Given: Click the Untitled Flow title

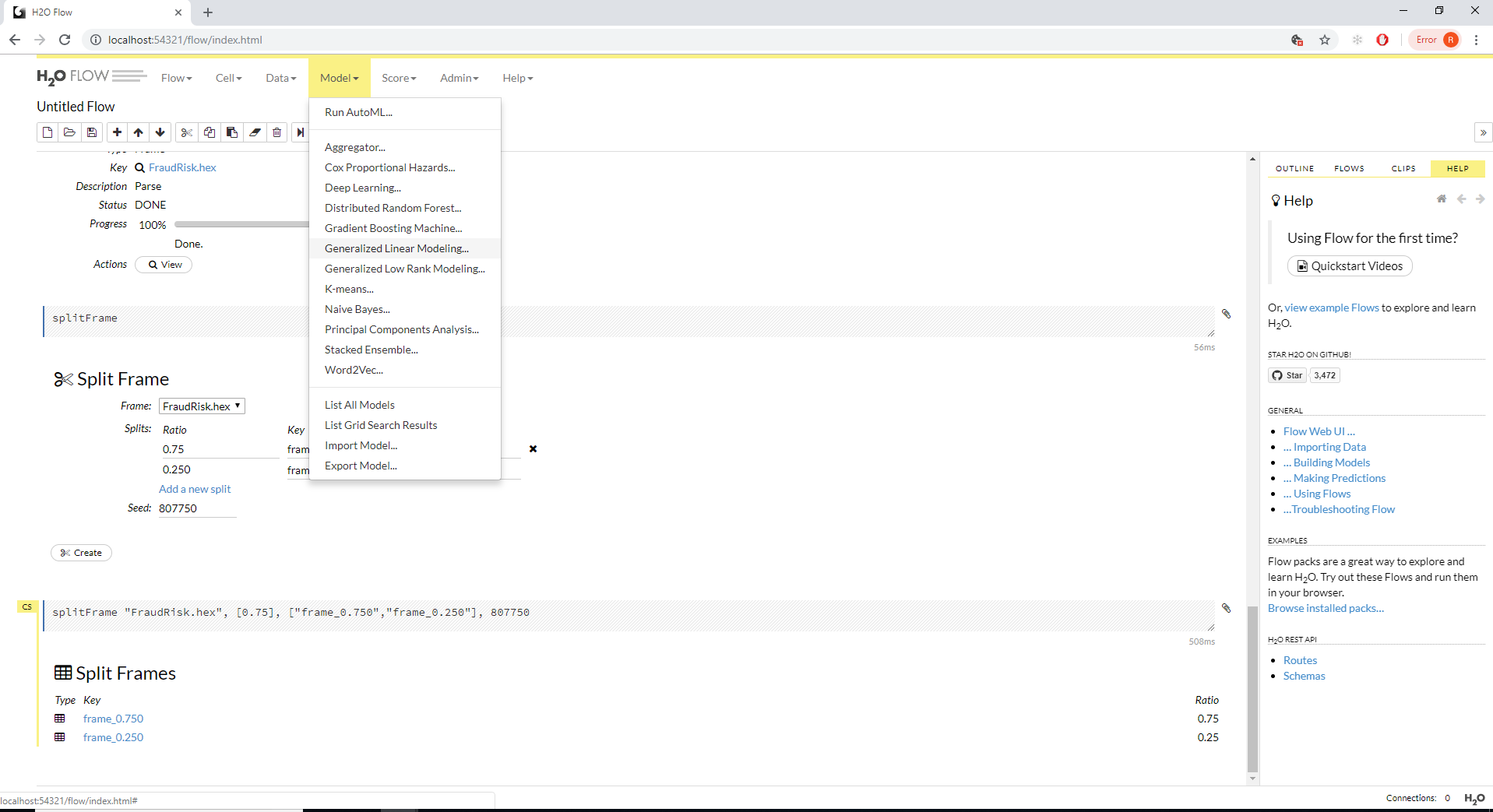Looking at the screenshot, I should click(x=76, y=107).
